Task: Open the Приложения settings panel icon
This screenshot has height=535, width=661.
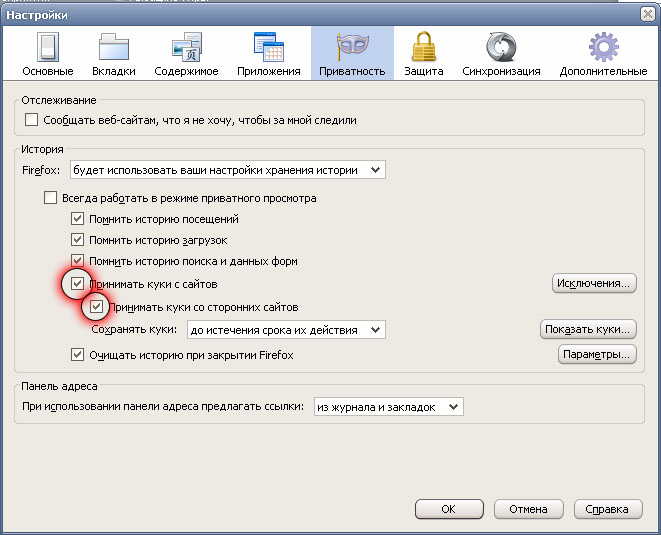Action: tap(268, 49)
